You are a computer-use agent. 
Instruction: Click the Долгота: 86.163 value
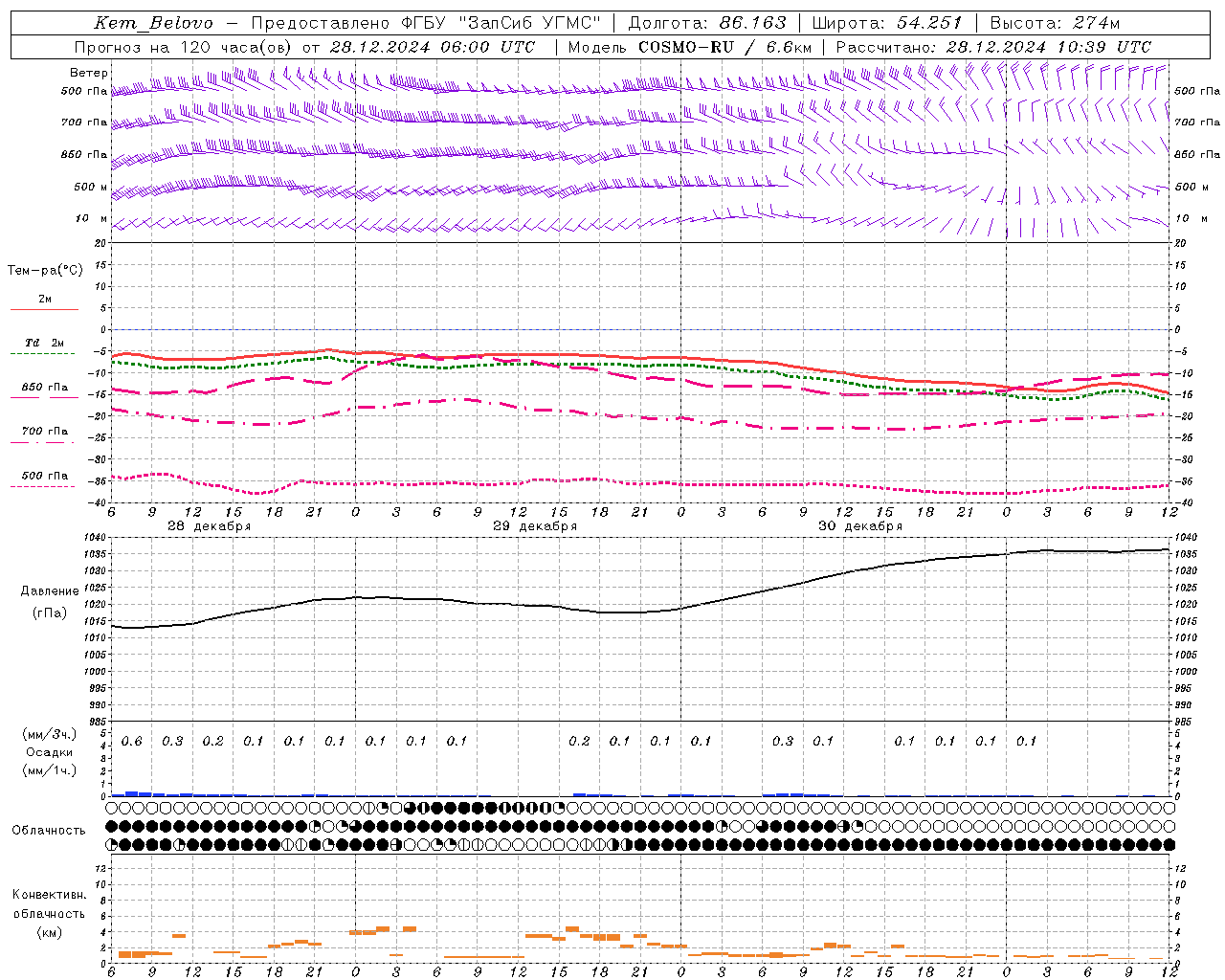pyautogui.click(x=706, y=23)
